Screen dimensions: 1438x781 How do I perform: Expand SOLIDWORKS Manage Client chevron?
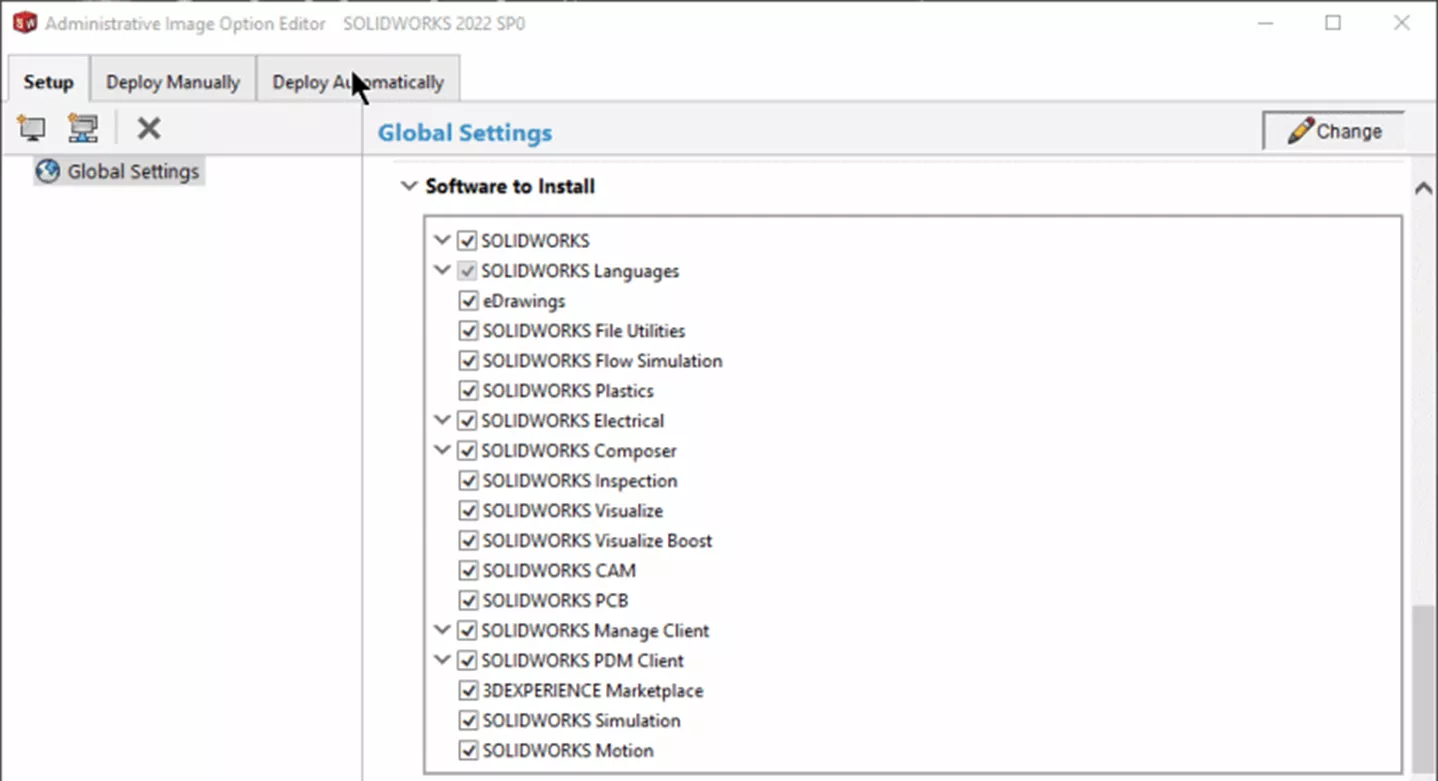[x=442, y=631]
